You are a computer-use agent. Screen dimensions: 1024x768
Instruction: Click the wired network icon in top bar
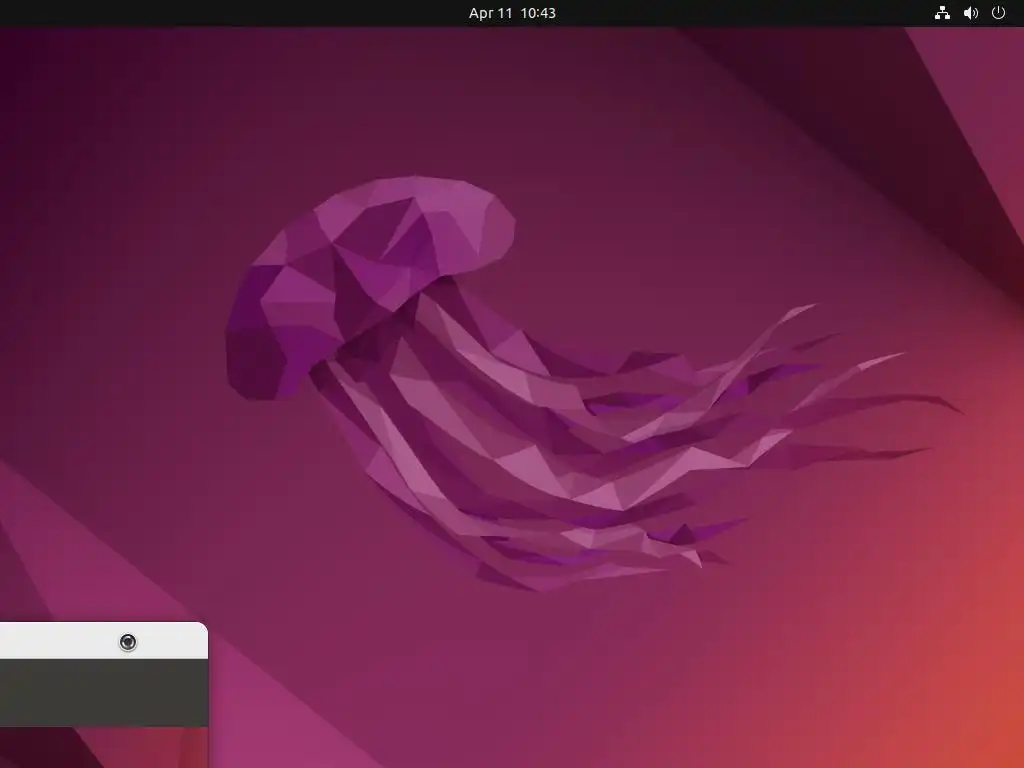point(942,13)
